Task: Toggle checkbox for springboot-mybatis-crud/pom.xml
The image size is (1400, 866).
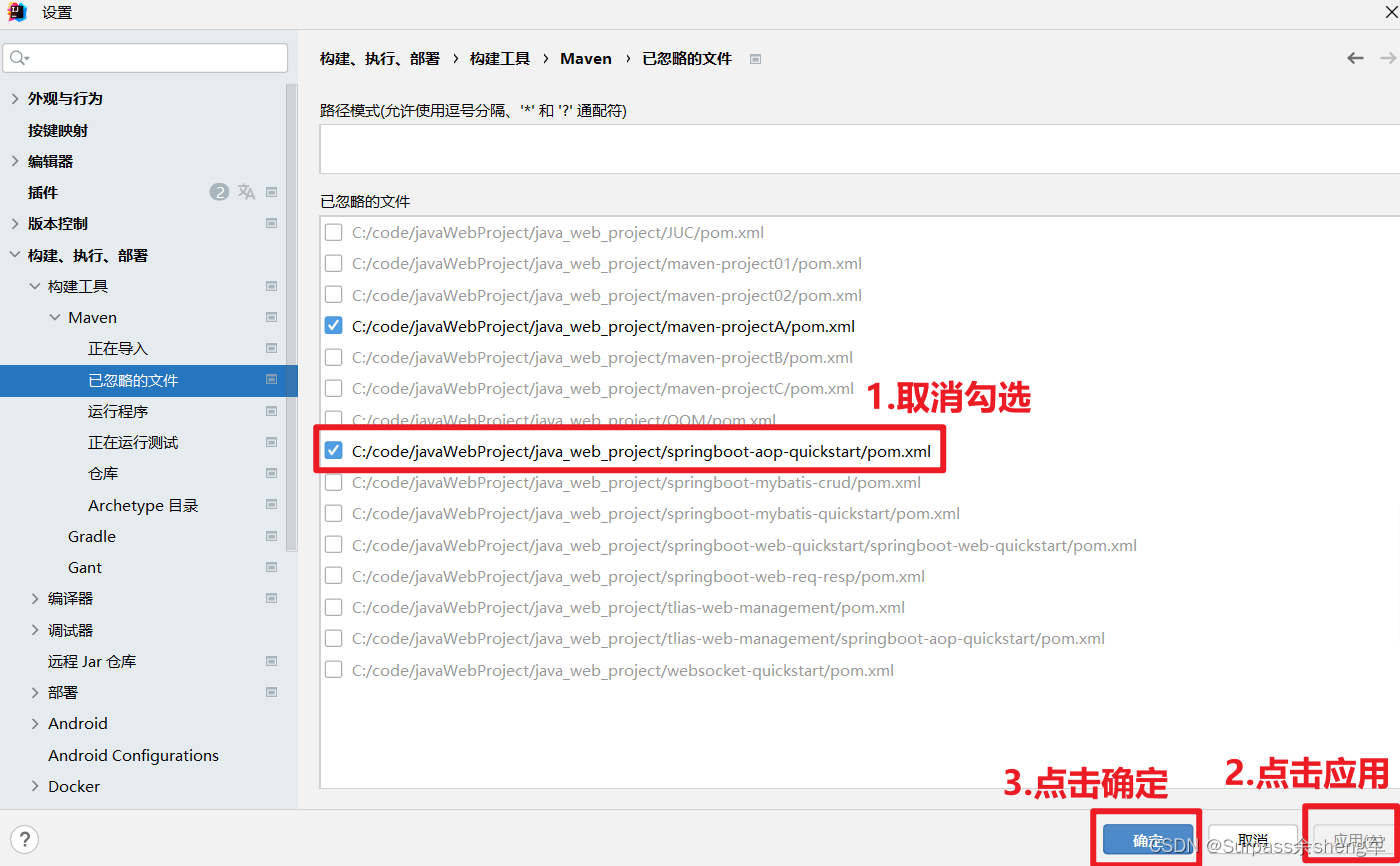Action: 334,482
